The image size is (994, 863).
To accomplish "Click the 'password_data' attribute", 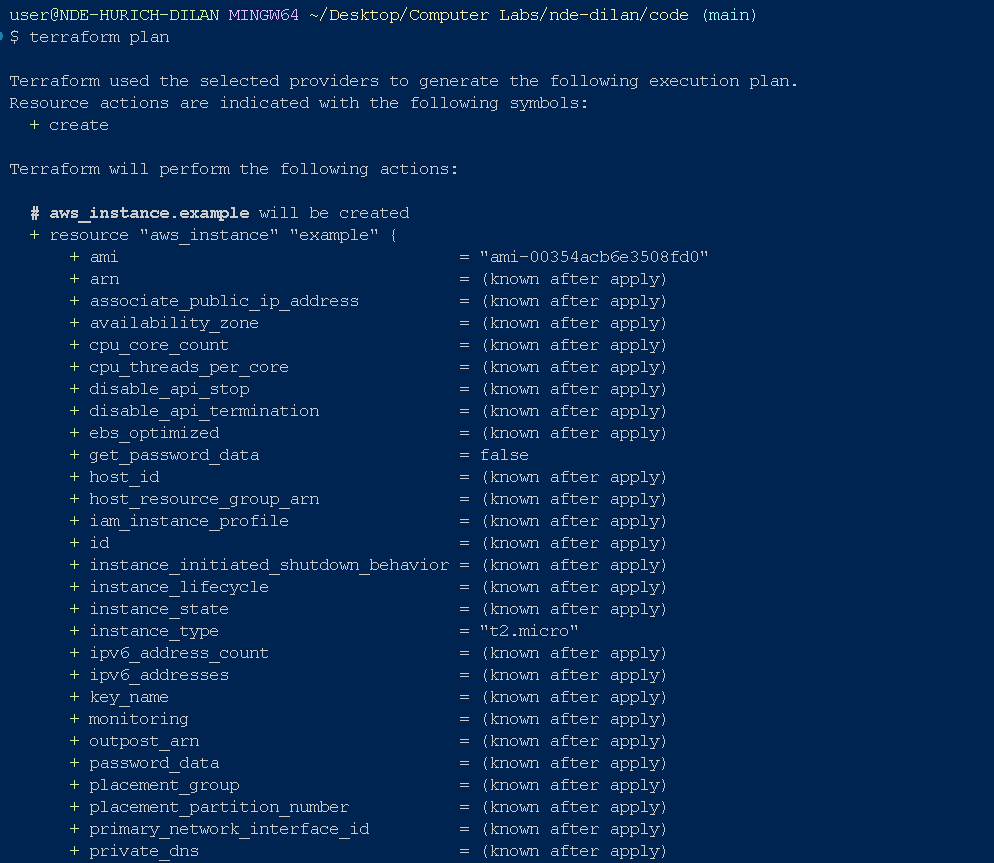I will [x=154, y=763].
